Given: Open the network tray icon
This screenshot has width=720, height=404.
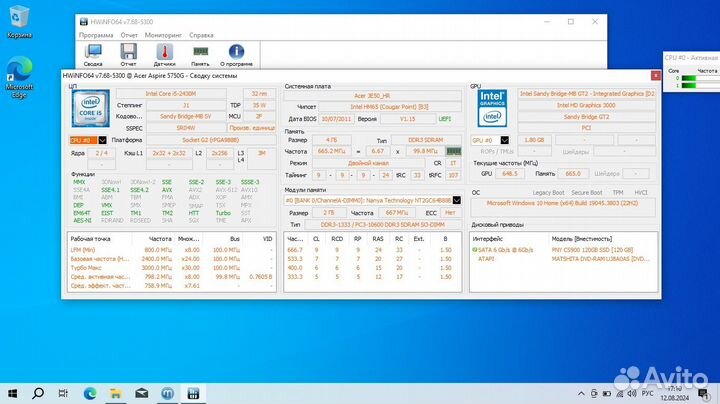Looking at the screenshot, I should click(x=619, y=394).
